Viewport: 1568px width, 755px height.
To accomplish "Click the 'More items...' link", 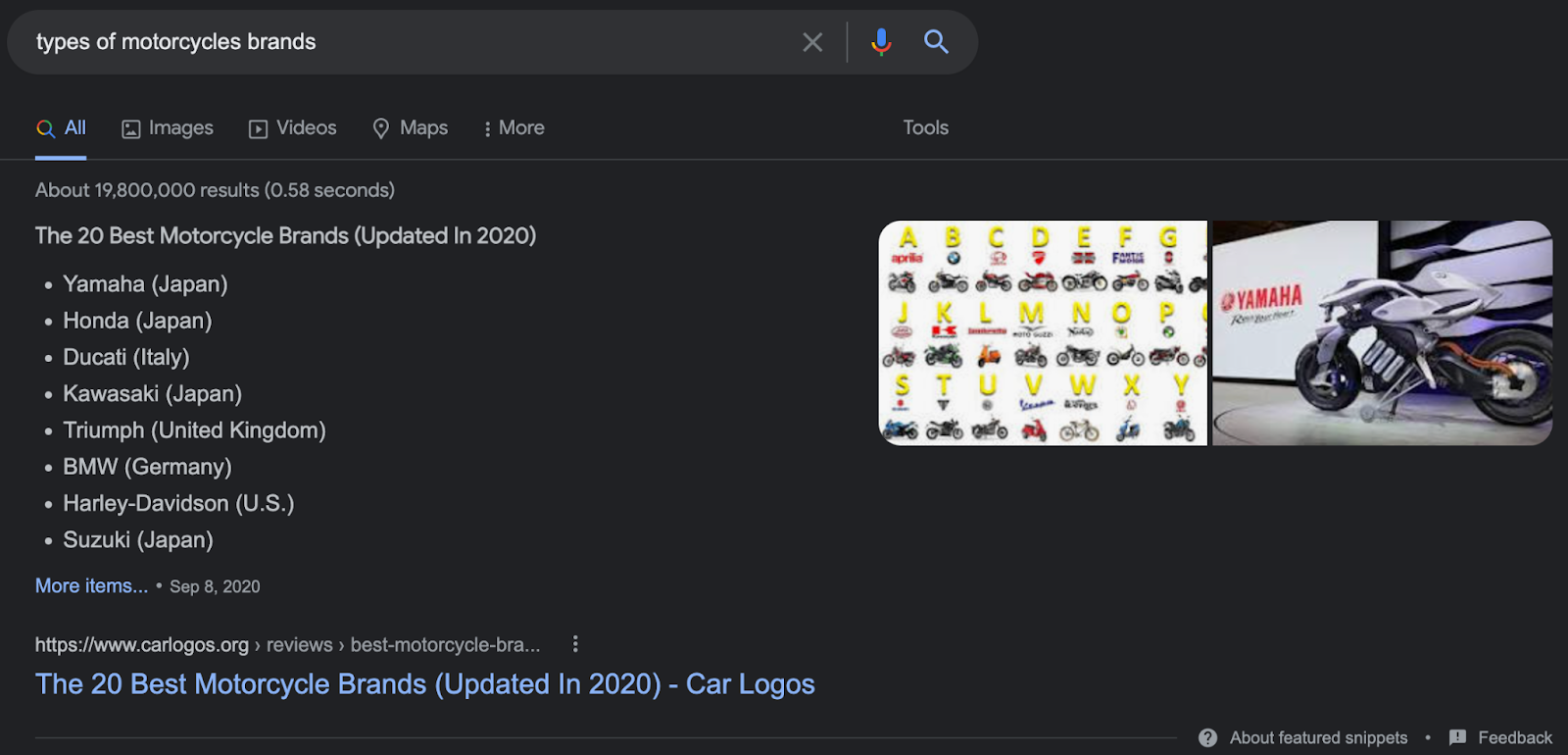I will tap(91, 585).
